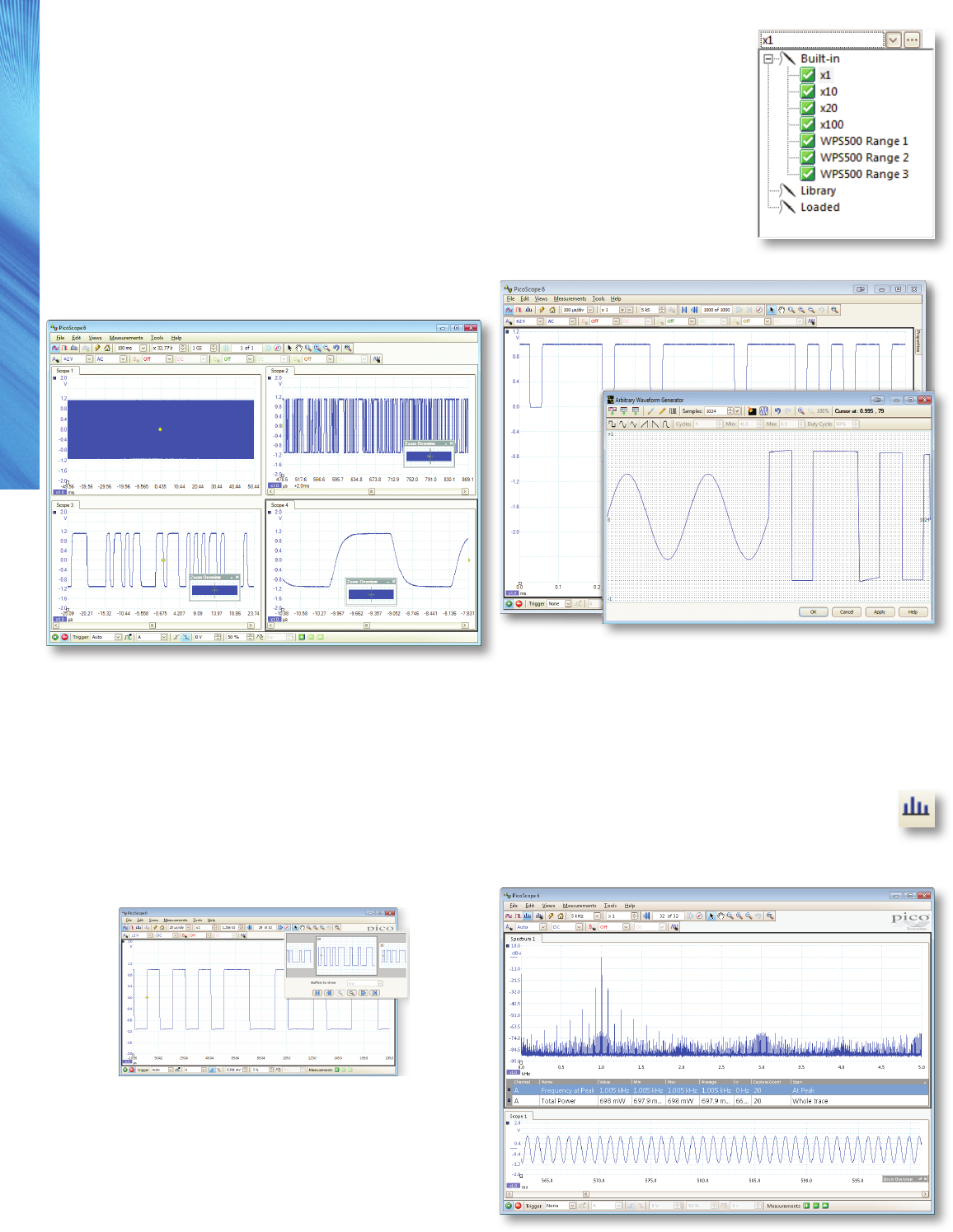Pick the blue smooth drawing pen in Waveform Generator
Screen dimensions: 953x1232
(x=650, y=411)
